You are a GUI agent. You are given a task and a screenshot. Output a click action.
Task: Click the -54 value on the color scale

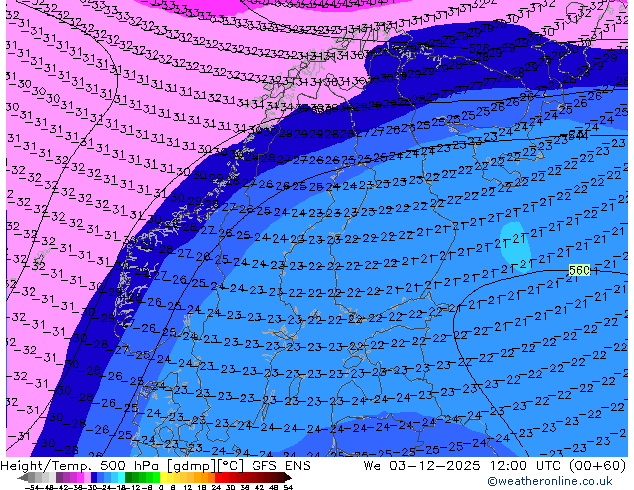pyautogui.click(x=32, y=487)
